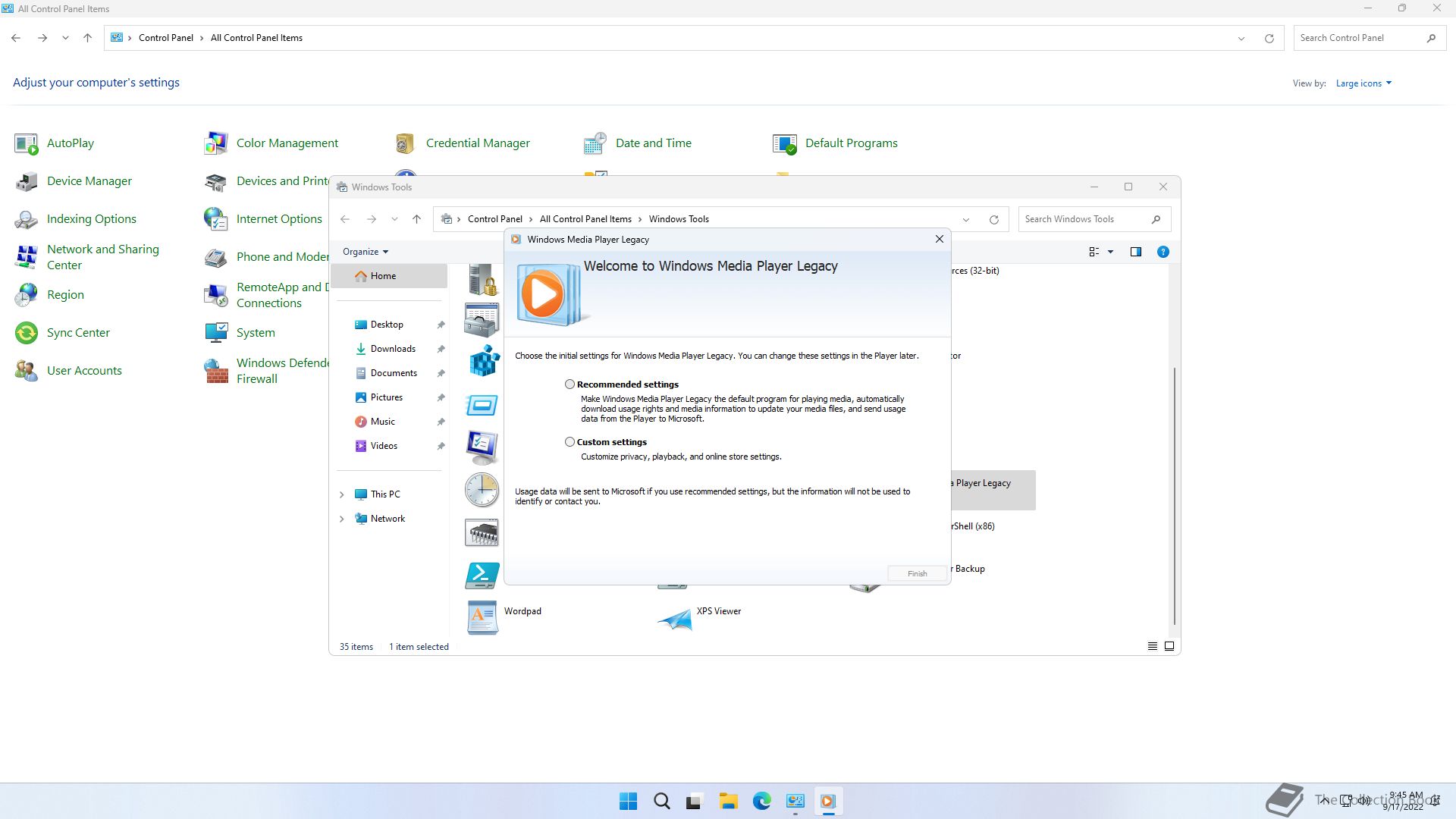This screenshot has height=819, width=1456.
Task: Open the Organize menu in Windows Tools
Action: 365,252
